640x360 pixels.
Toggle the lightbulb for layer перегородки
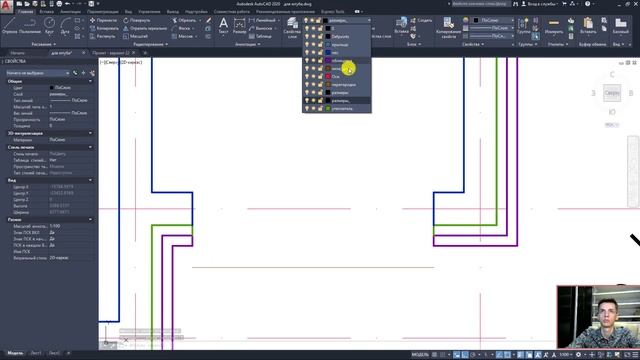coord(307,84)
